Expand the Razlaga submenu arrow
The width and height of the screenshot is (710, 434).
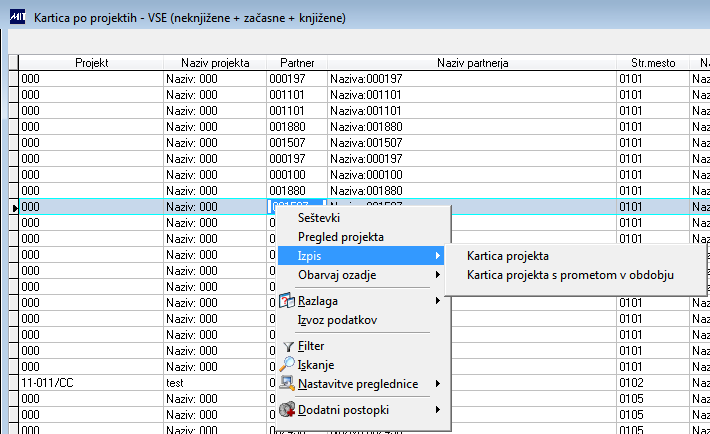pyautogui.click(x=437, y=301)
